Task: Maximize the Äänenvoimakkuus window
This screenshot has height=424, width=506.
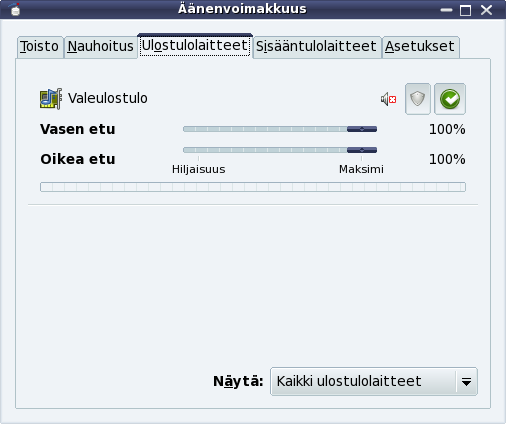Action: tap(465, 10)
